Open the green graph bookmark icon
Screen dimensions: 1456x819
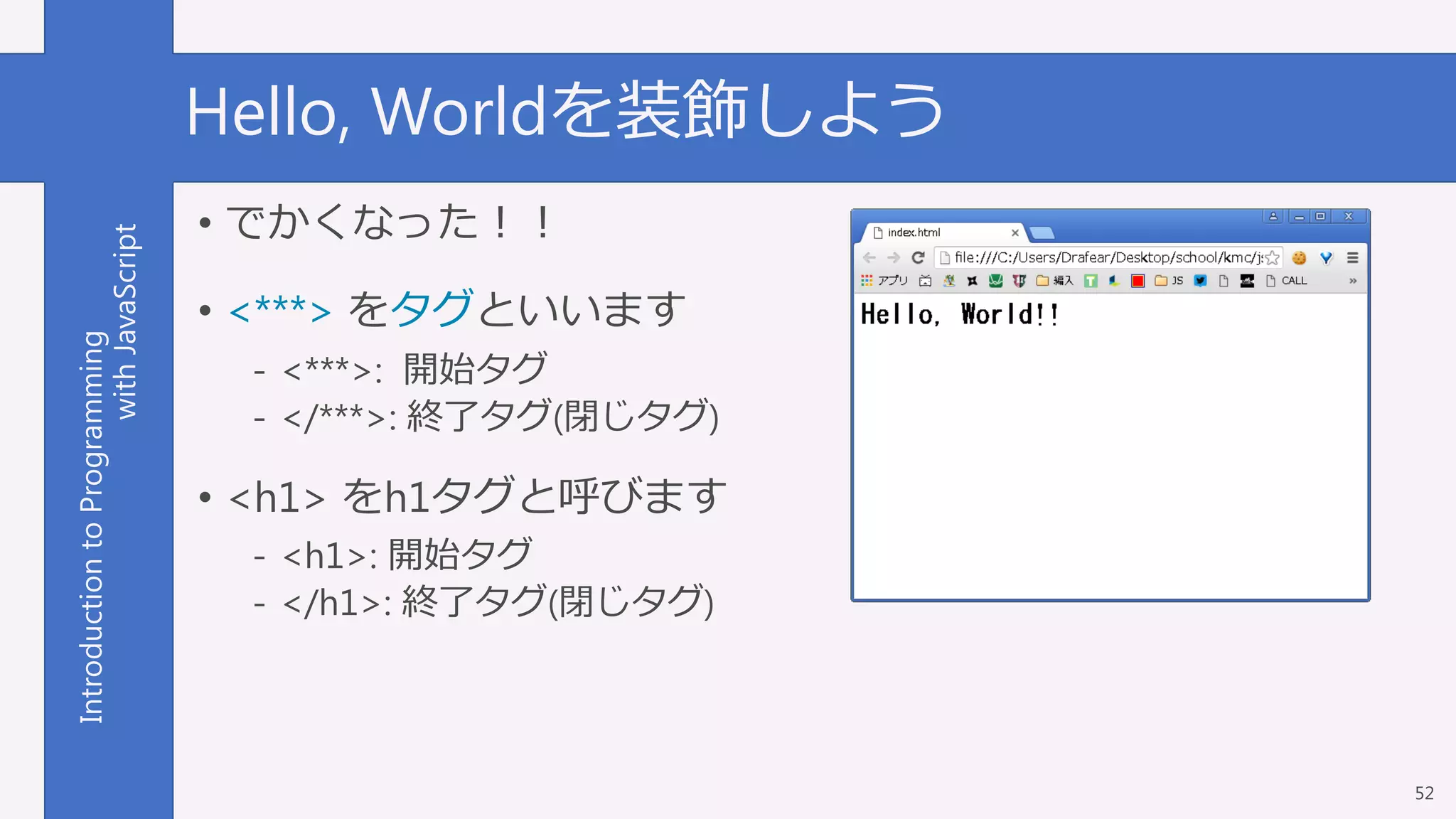pos(995,281)
